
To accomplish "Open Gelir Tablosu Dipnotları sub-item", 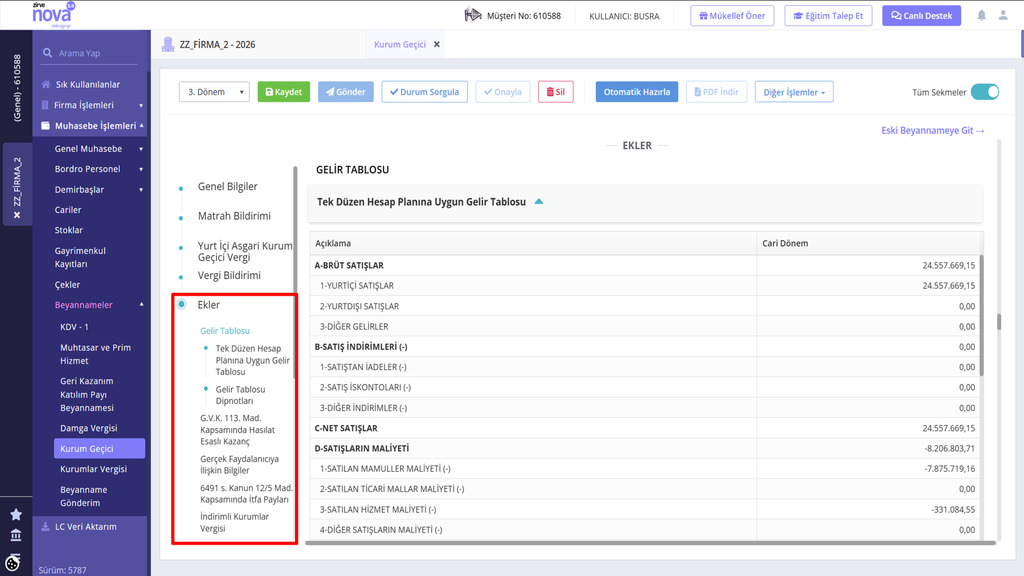I will pyautogui.click(x=240, y=395).
